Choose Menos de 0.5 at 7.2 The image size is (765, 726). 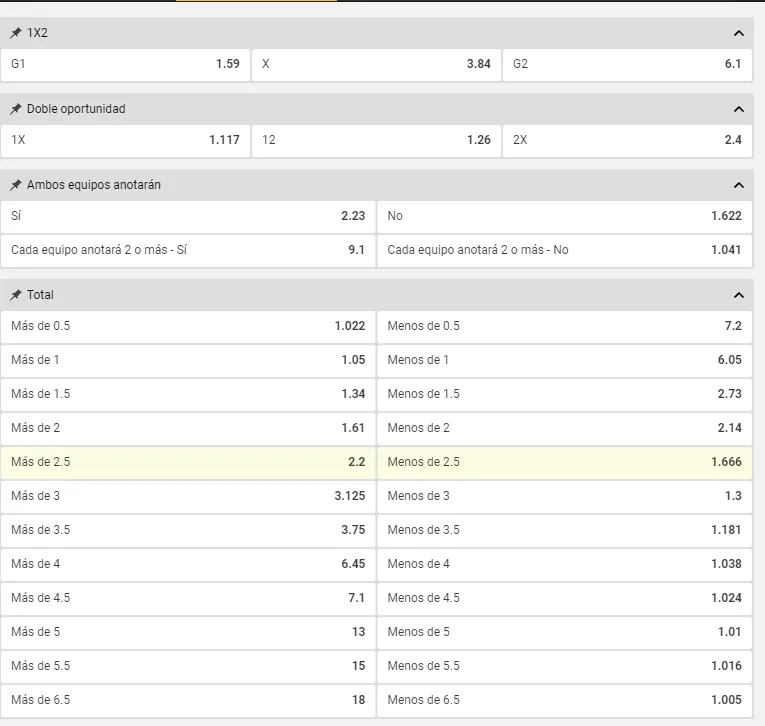[565, 326]
